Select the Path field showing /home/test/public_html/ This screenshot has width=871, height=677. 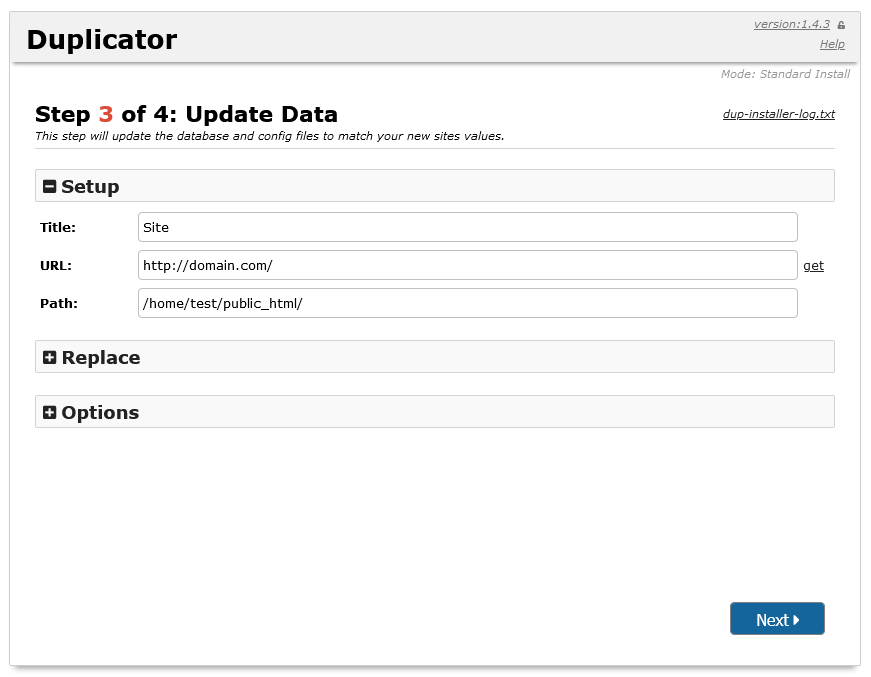(x=468, y=303)
